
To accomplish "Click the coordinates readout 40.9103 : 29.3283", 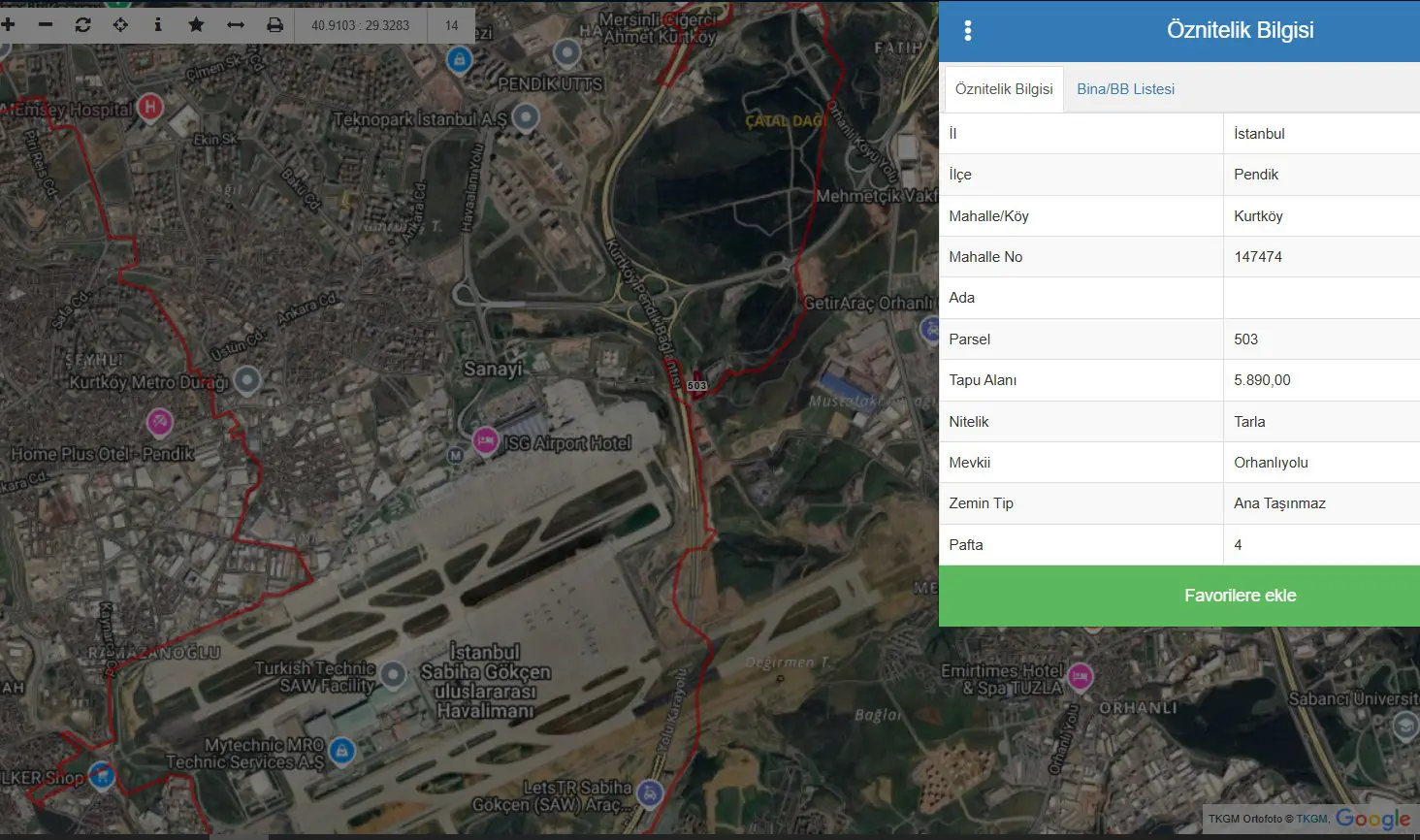I will (360, 25).
